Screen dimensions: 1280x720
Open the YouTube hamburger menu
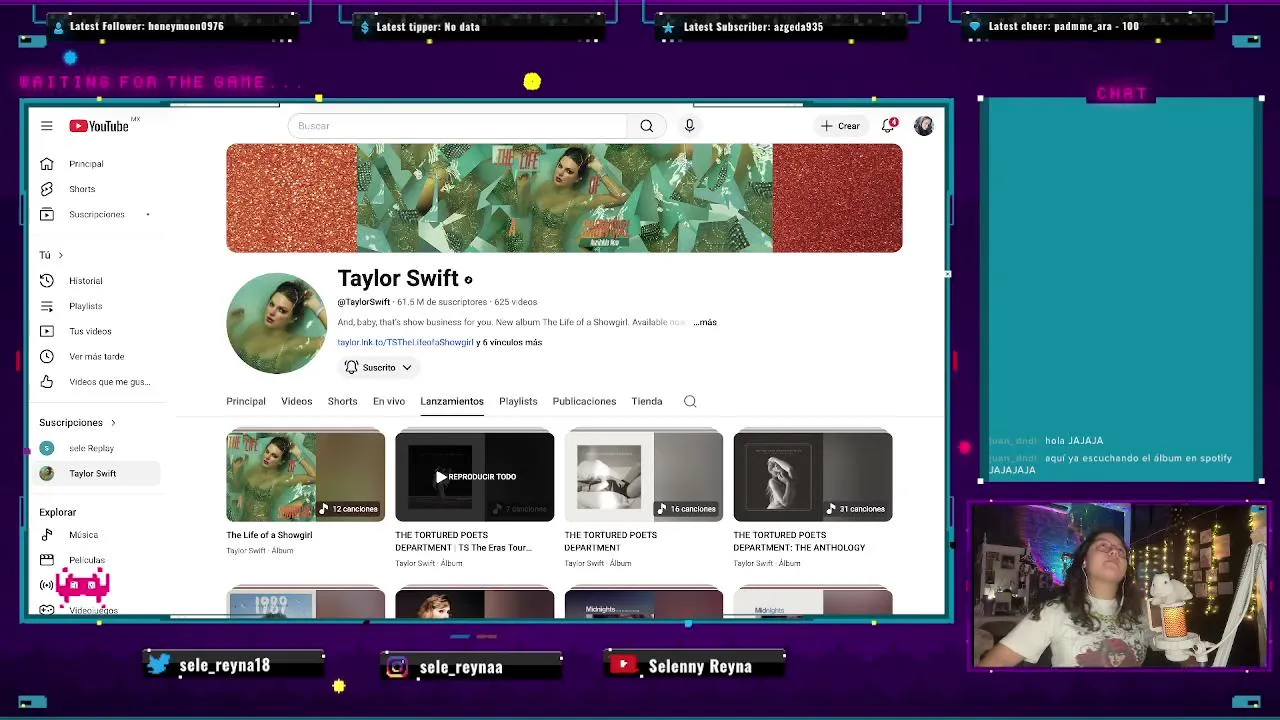[x=46, y=126]
